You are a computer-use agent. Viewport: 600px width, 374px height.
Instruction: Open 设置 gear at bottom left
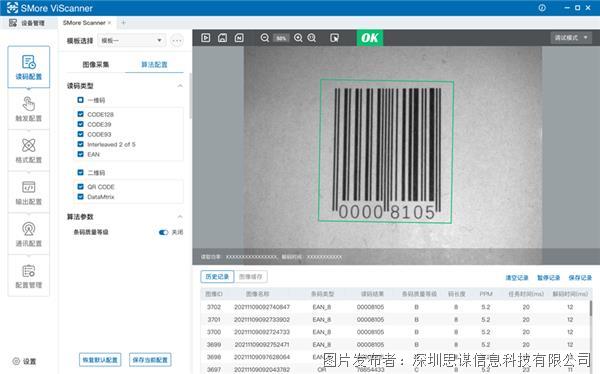[24, 361]
